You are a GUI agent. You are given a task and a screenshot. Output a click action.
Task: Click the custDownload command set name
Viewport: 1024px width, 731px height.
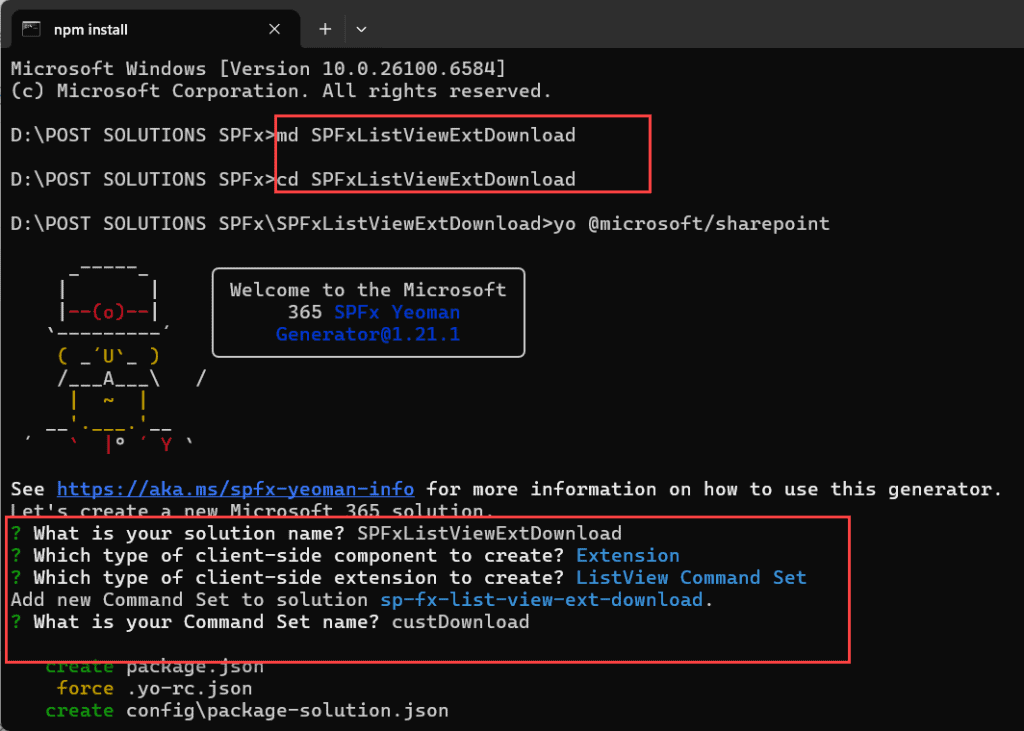460,622
